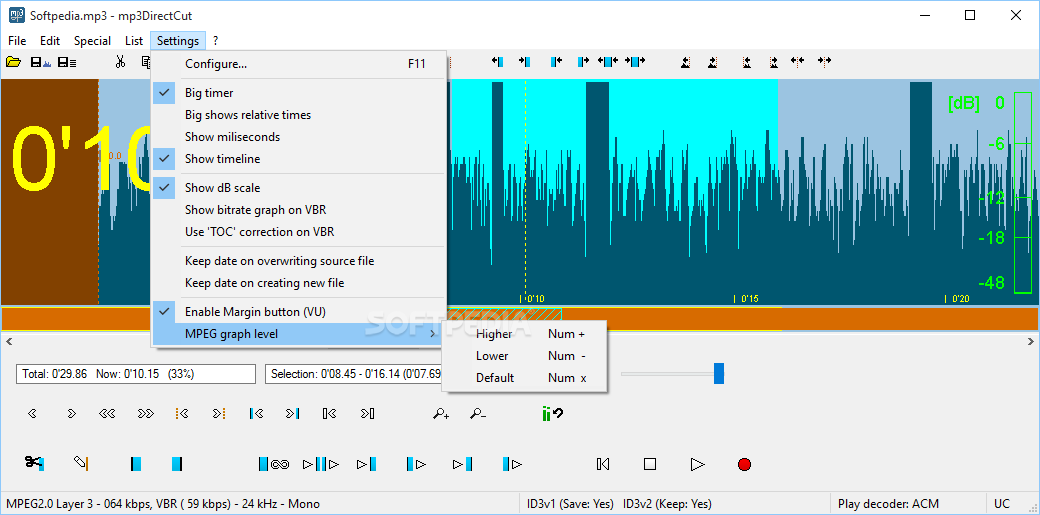Image resolution: width=1040 pixels, height=515 pixels.
Task: Click the double right chevron jump-forward button
Action: 146,413
